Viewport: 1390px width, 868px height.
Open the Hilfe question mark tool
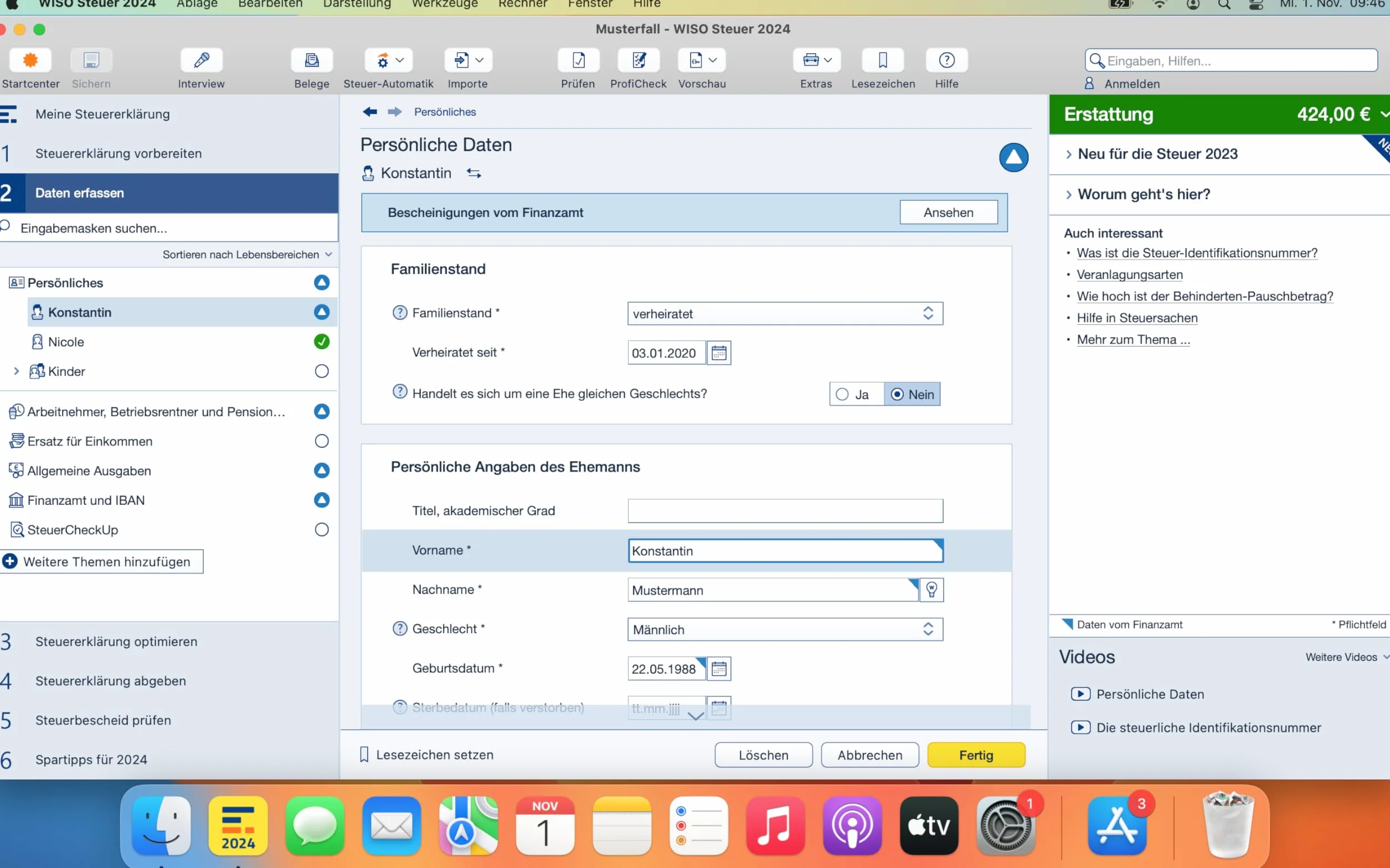point(947,68)
